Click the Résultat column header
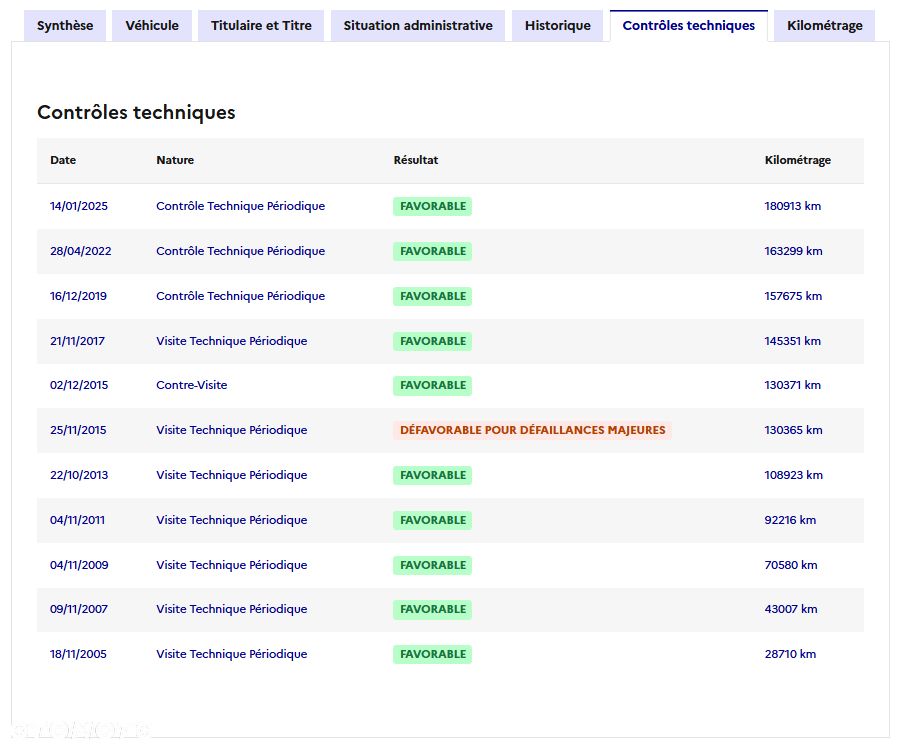 pos(416,160)
